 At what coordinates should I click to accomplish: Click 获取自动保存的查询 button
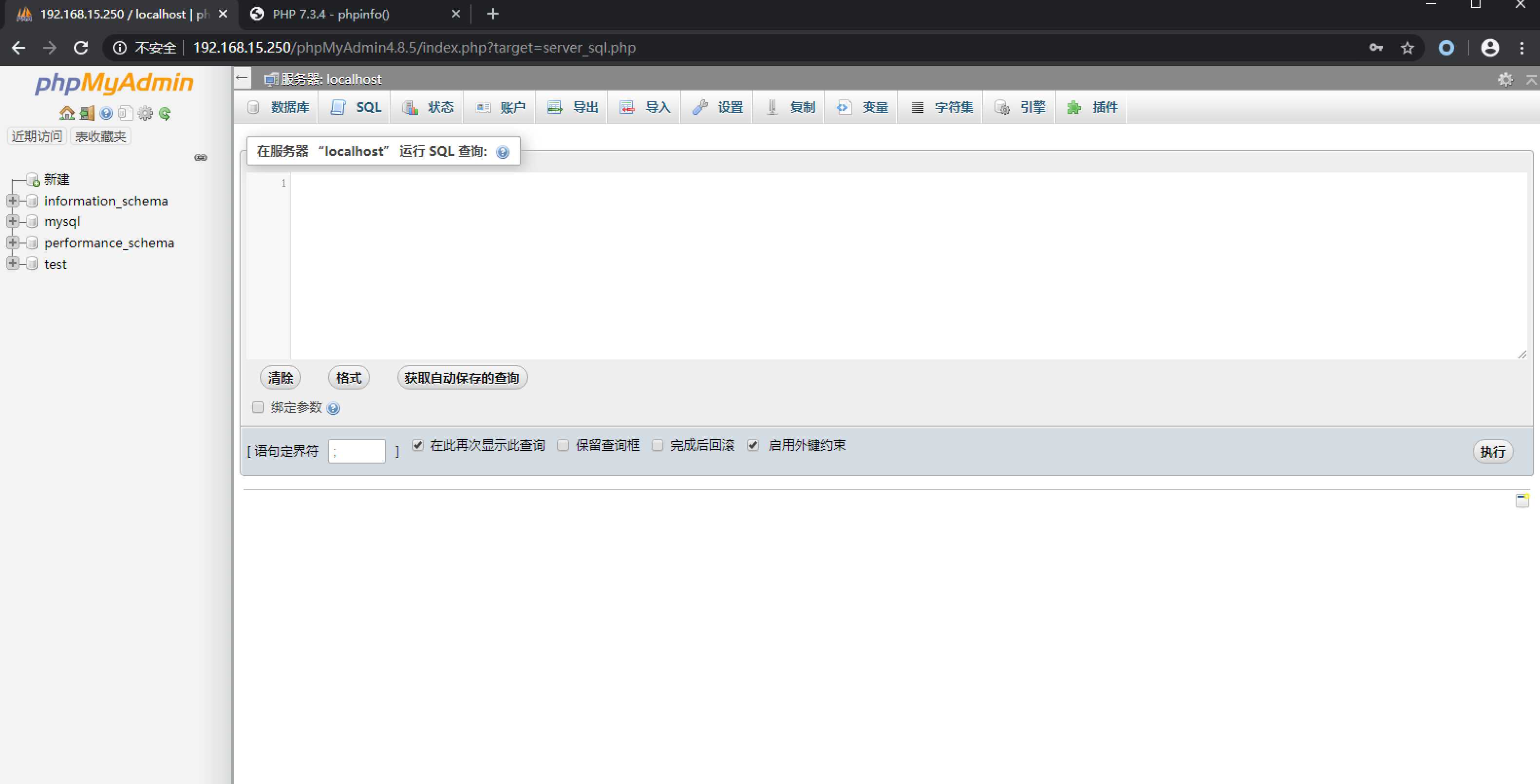[462, 378]
